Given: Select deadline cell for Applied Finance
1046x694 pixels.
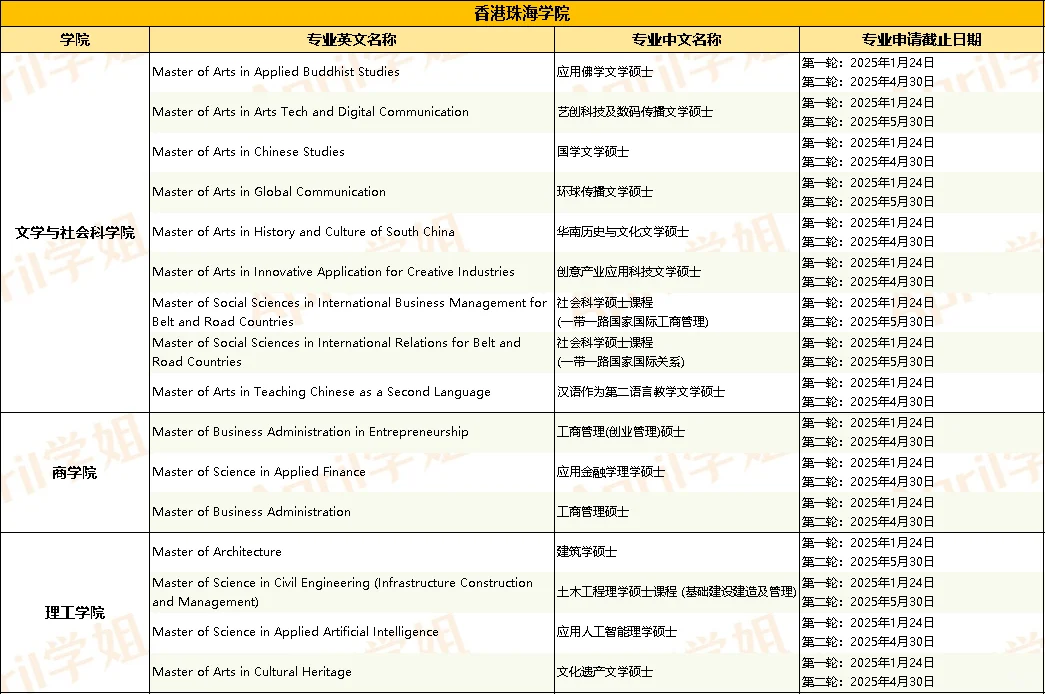Looking at the screenshot, I should pyautogui.click(x=921, y=472).
